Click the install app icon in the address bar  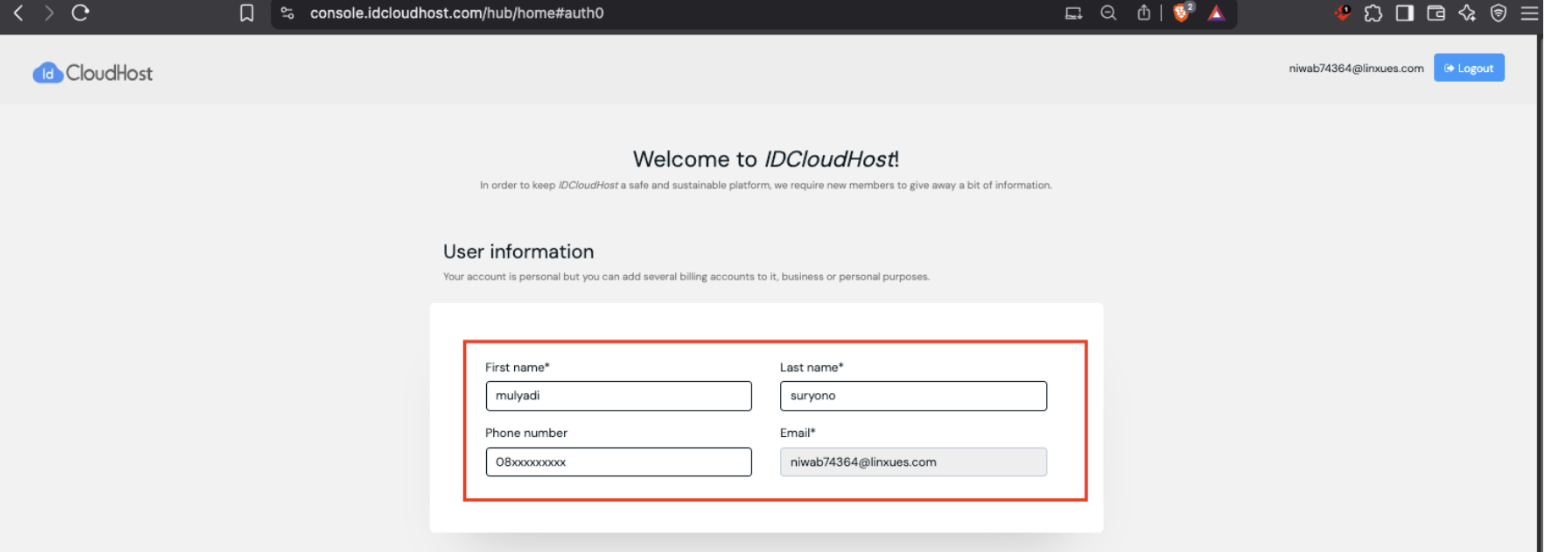[1073, 14]
